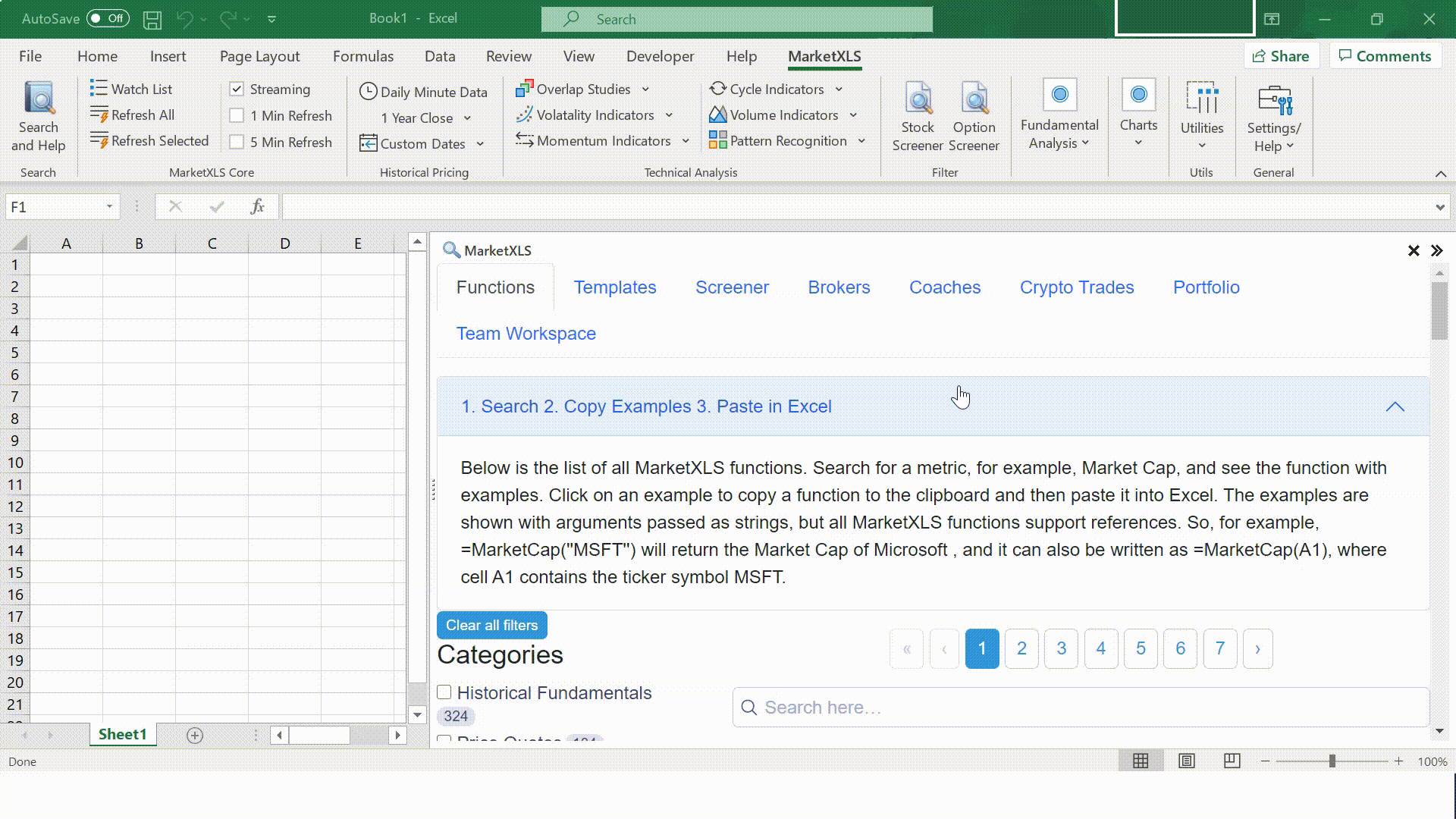Open the Crypto Trades tab
The image size is (1456, 819).
tap(1077, 287)
